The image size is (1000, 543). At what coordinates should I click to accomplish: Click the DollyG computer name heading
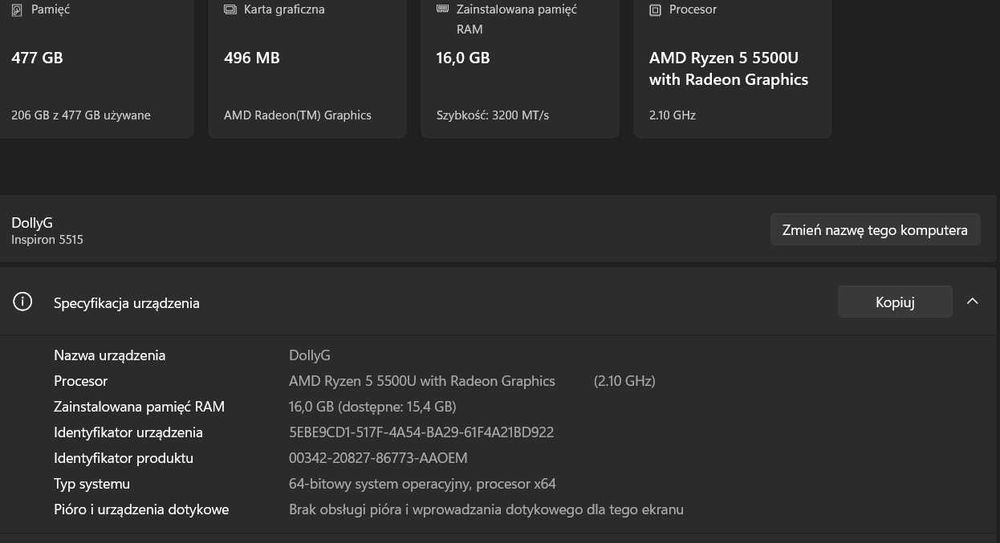tap(32, 223)
